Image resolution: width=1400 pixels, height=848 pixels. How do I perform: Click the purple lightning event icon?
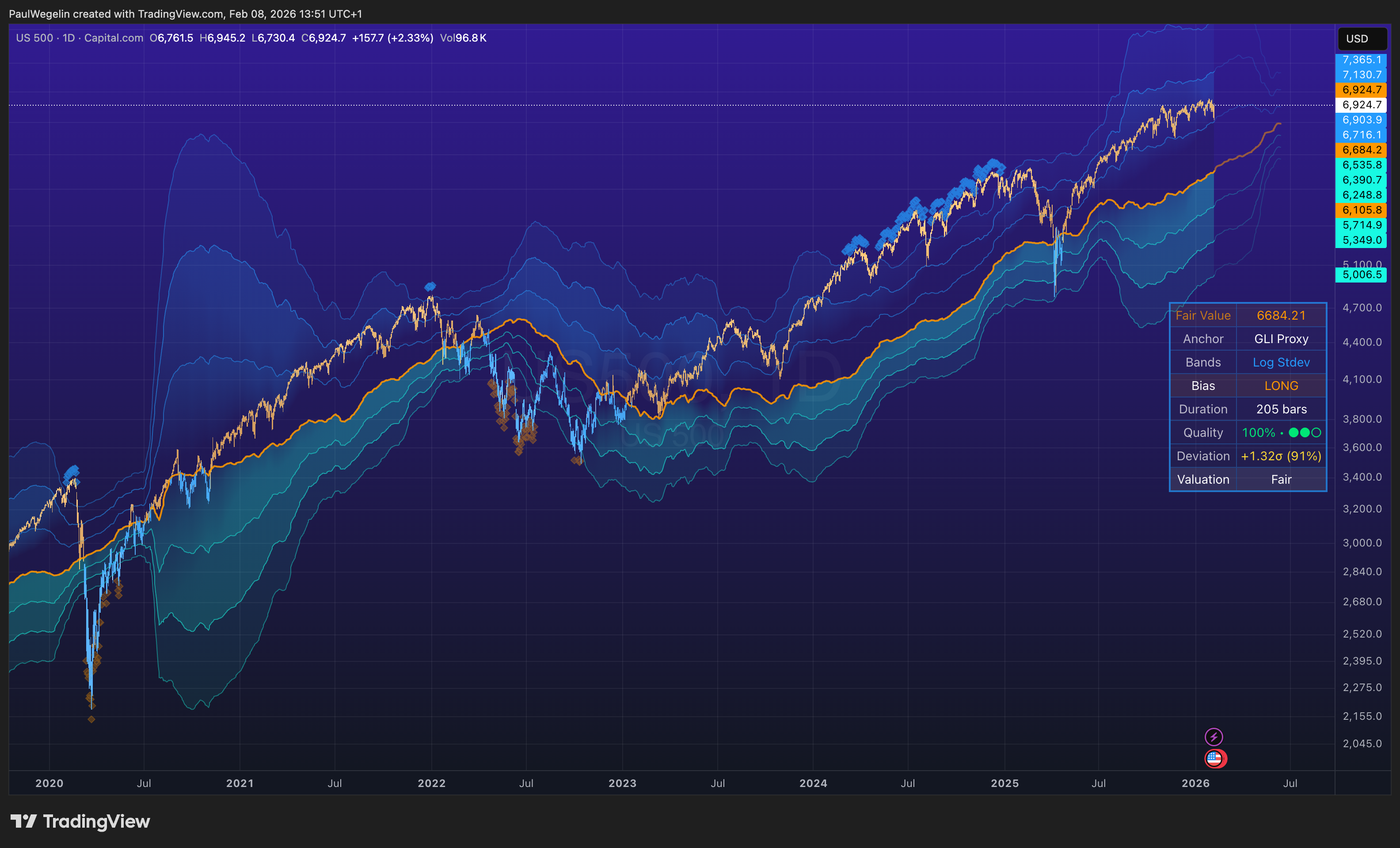[1214, 737]
